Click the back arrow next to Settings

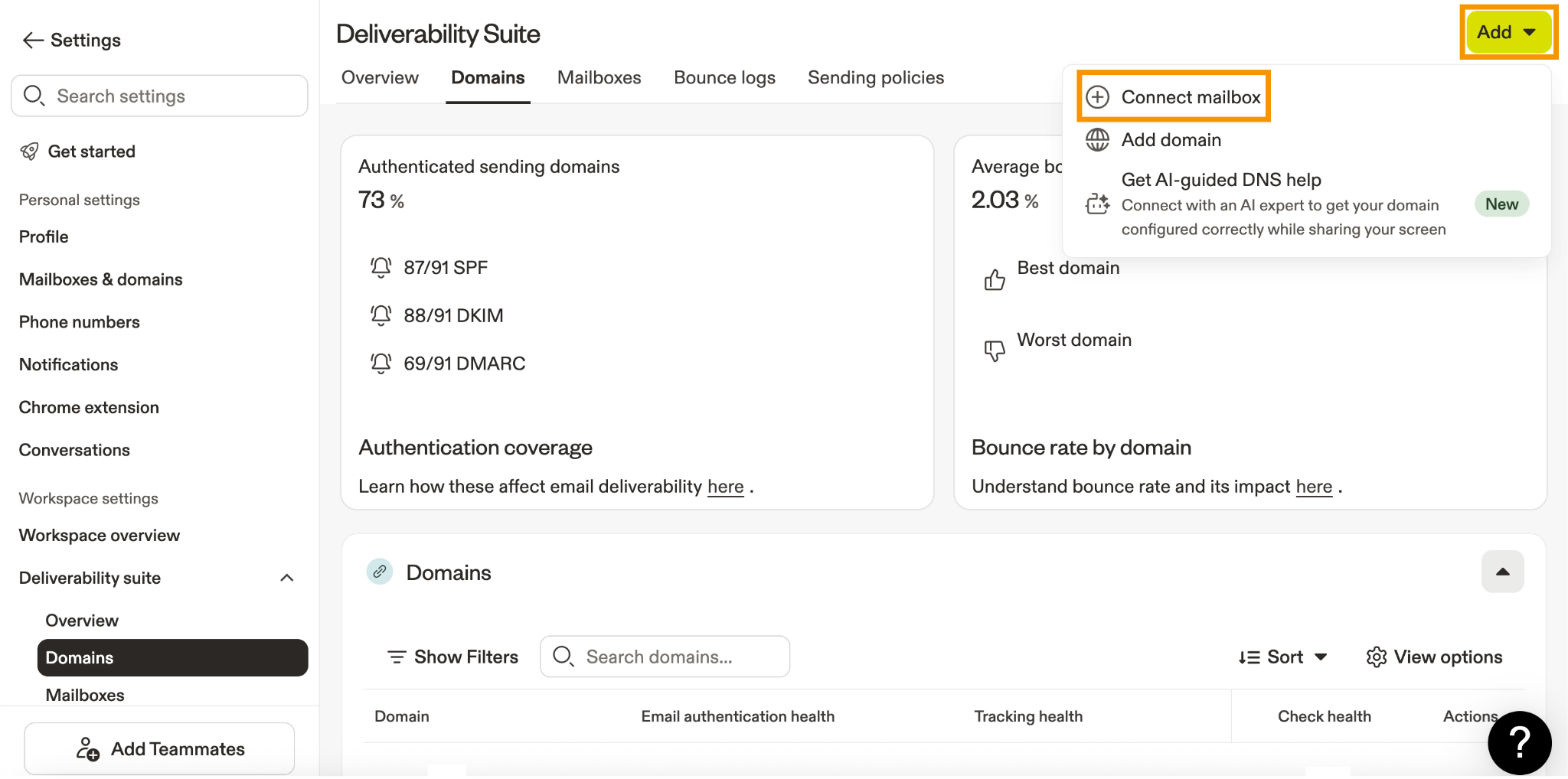(x=33, y=41)
